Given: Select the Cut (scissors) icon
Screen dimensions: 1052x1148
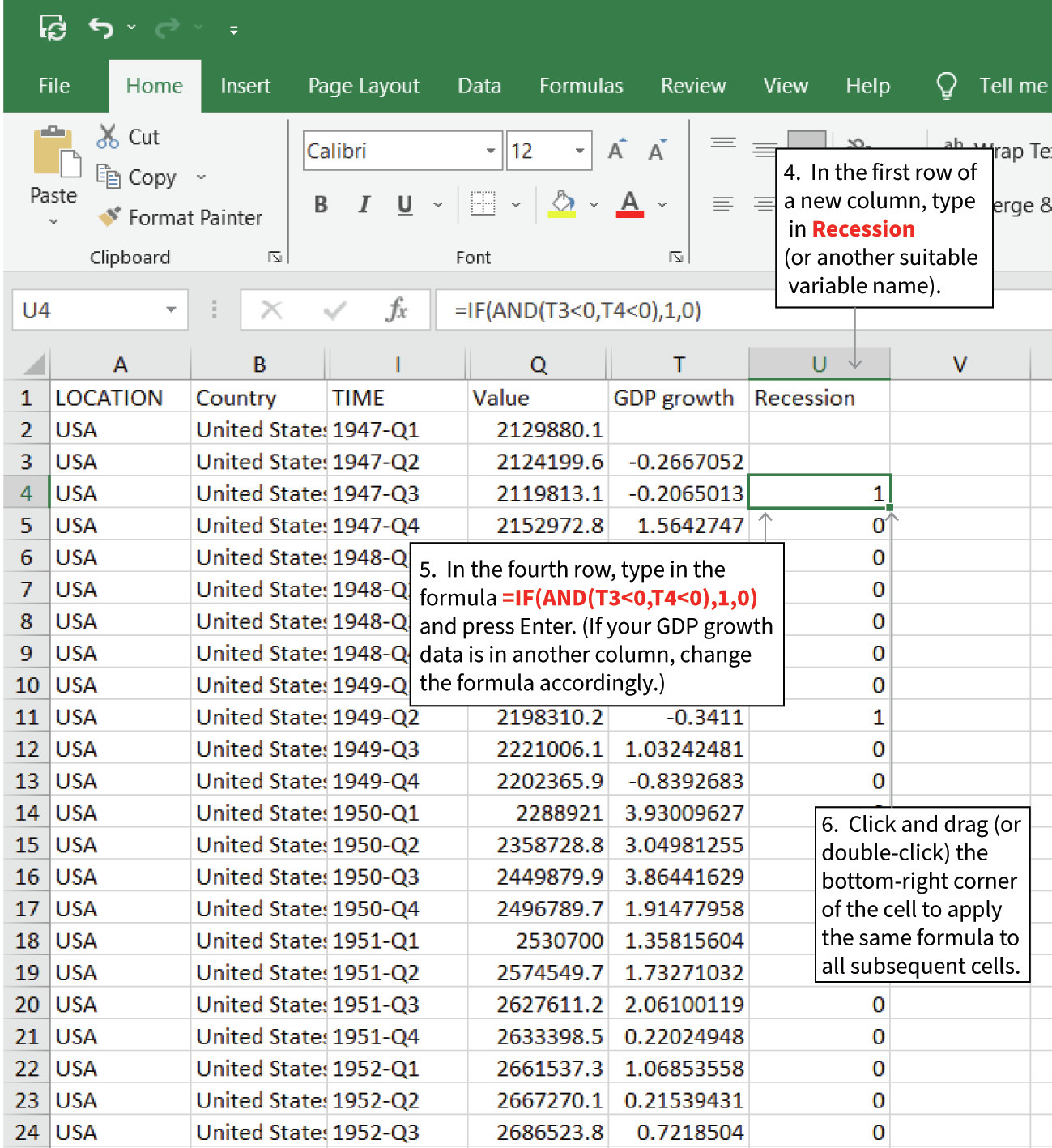Looking at the screenshot, I should pyautogui.click(x=107, y=137).
